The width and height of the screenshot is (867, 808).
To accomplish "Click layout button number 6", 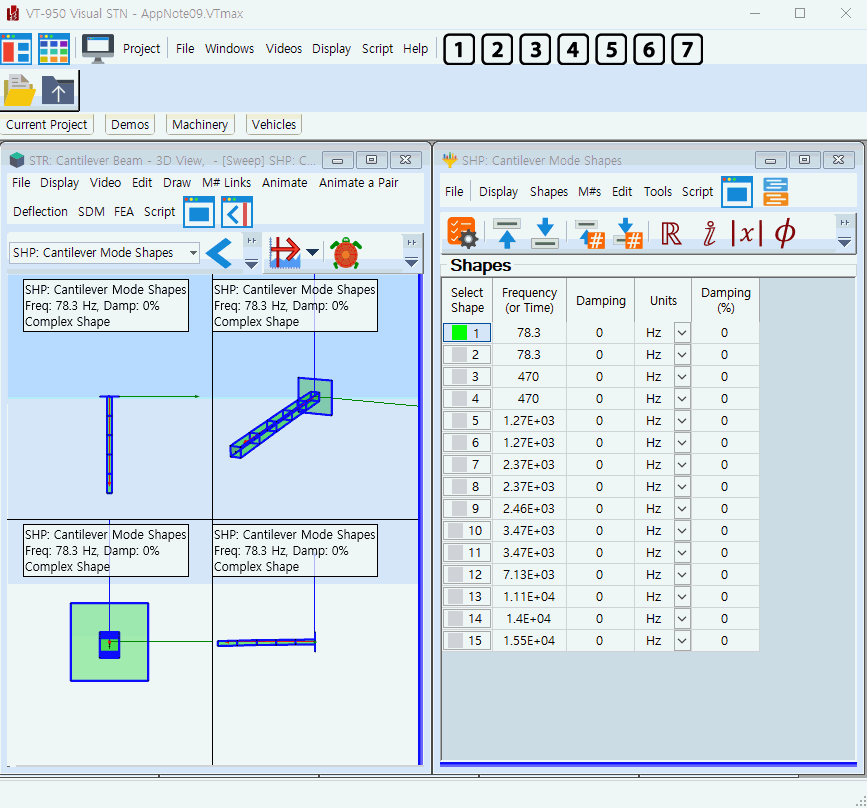I will 649,50.
